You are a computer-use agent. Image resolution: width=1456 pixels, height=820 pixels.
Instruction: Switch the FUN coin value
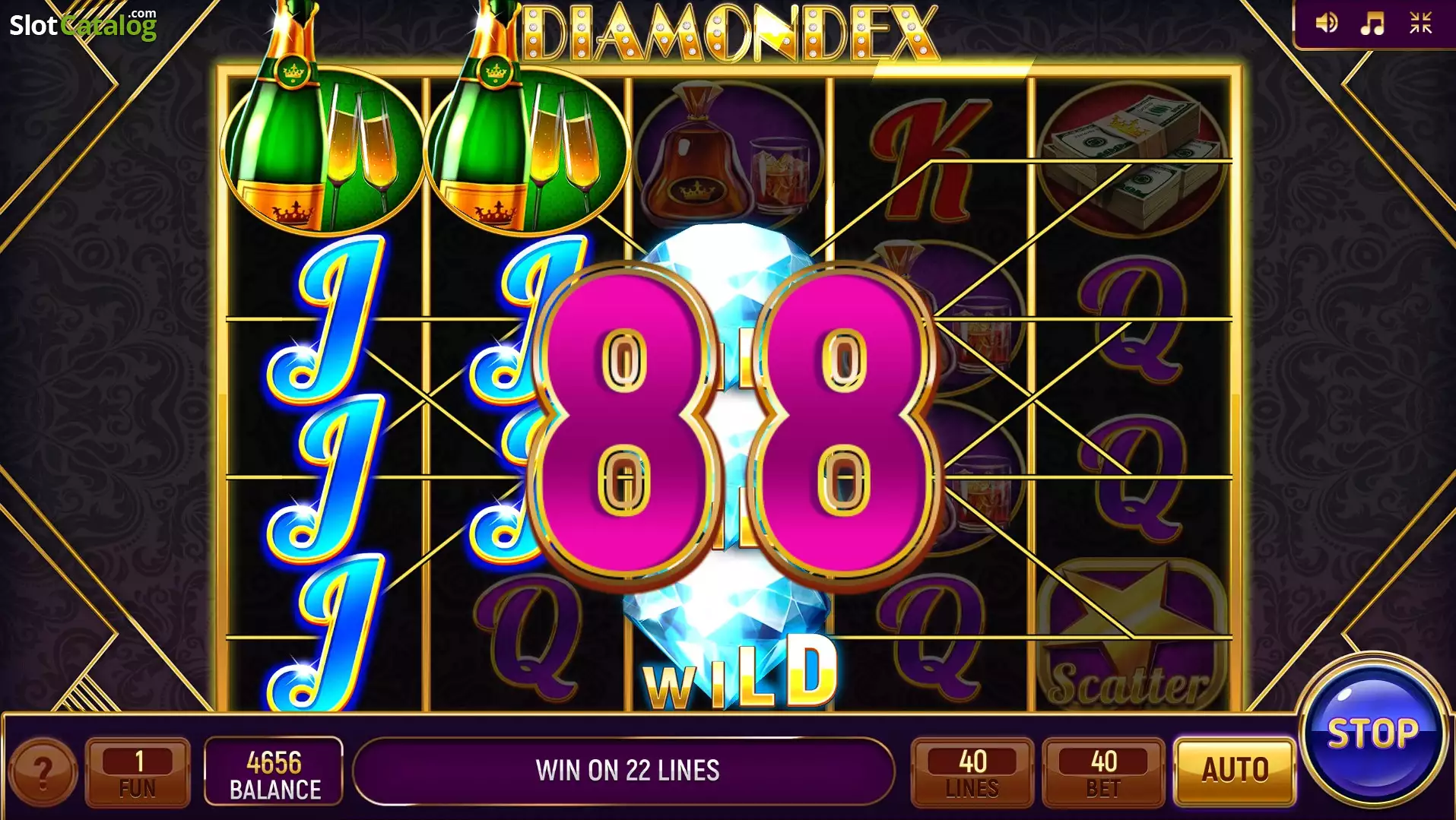click(138, 772)
